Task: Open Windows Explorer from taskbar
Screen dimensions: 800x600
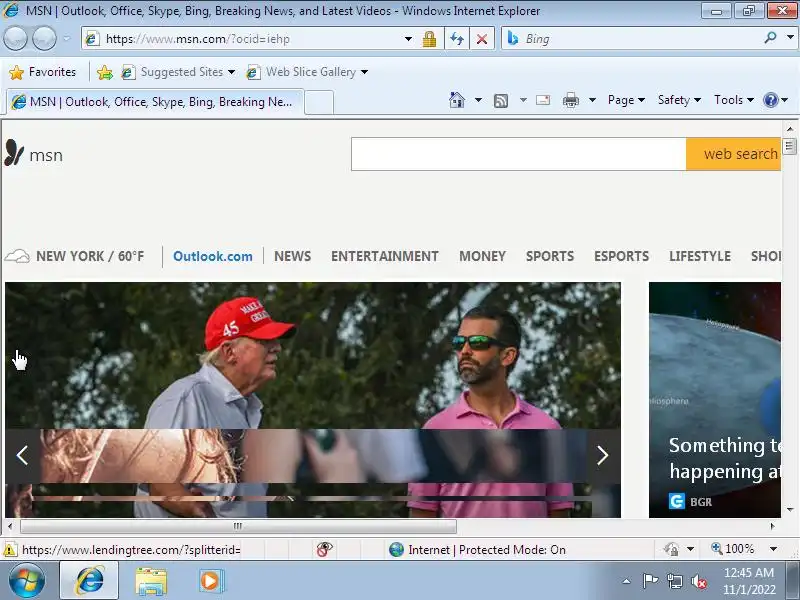Action: click(151, 581)
